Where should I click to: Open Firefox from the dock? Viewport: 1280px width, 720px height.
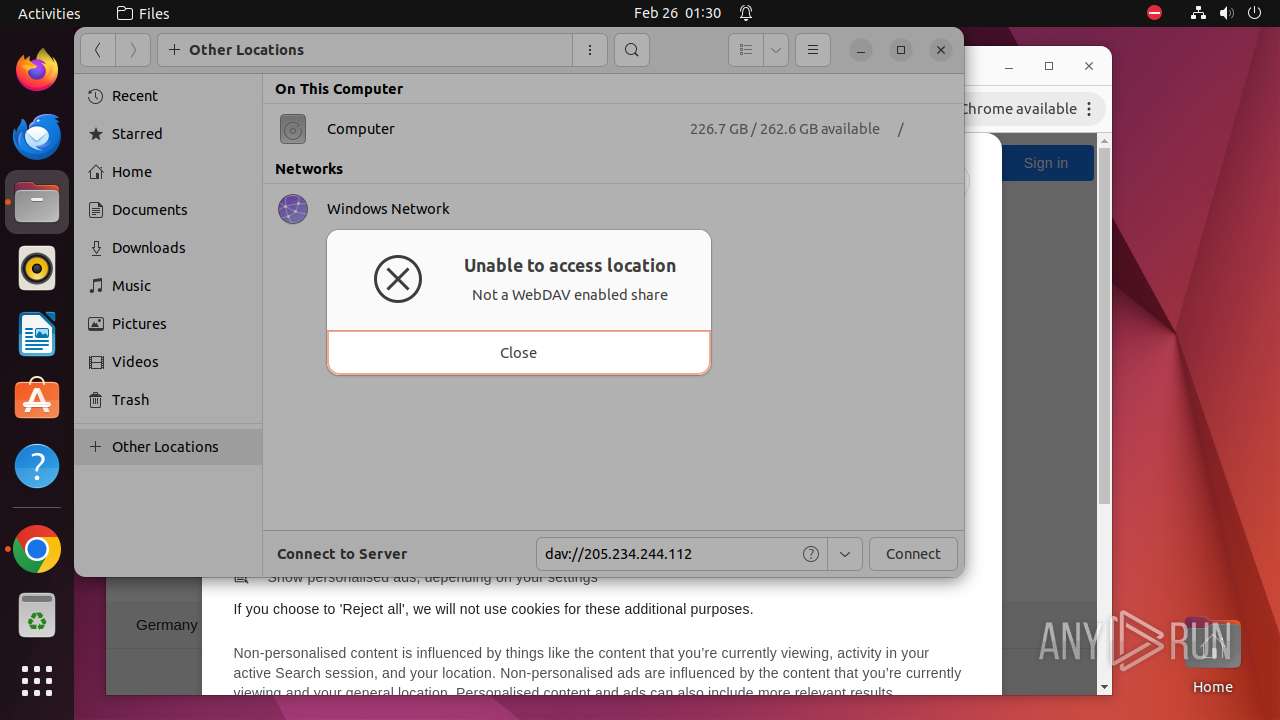click(x=37, y=71)
